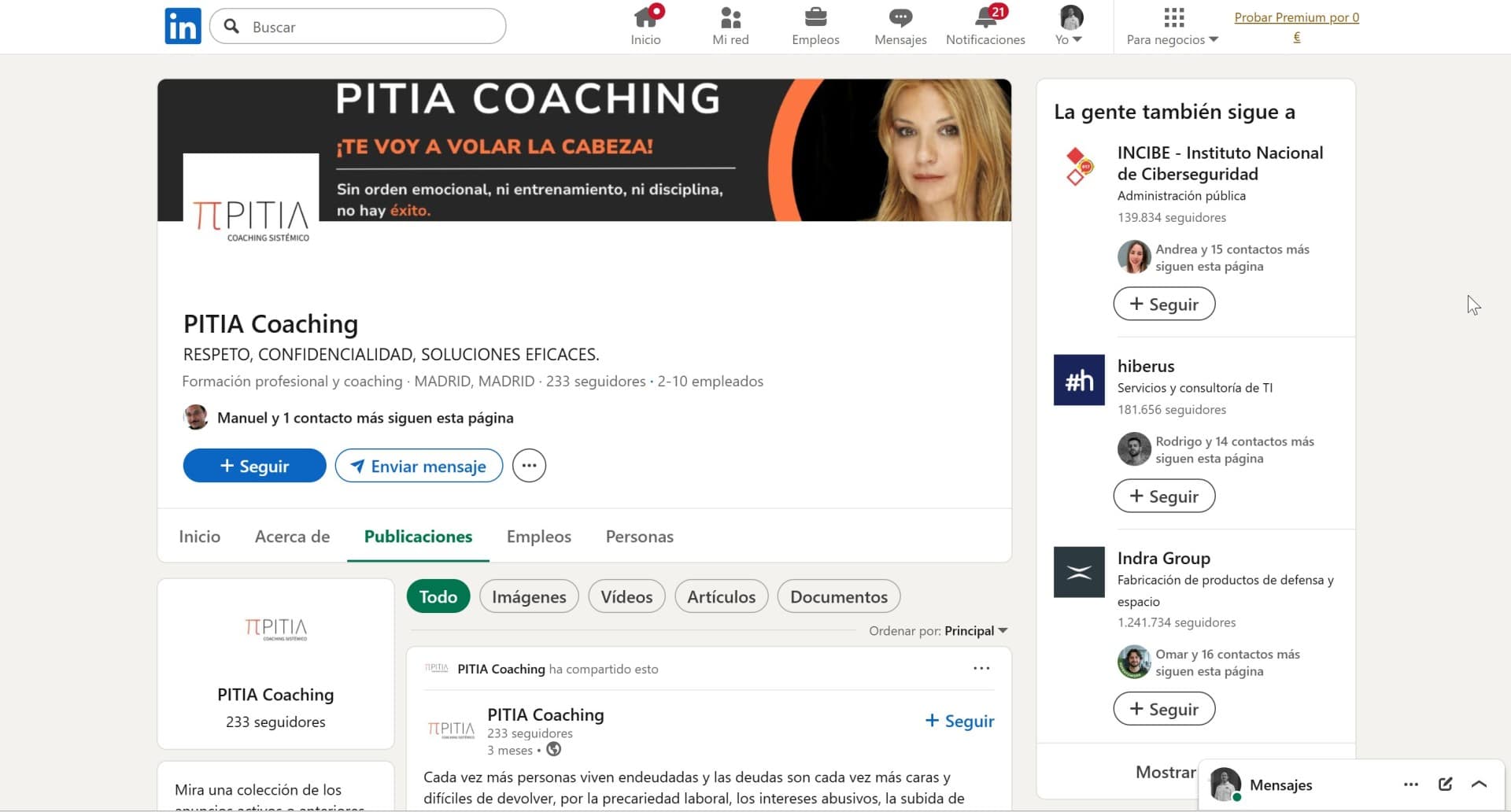The height and width of the screenshot is (812, 1511).
Task: Filter posts by Vídeos
Action: tap(626, 596)
